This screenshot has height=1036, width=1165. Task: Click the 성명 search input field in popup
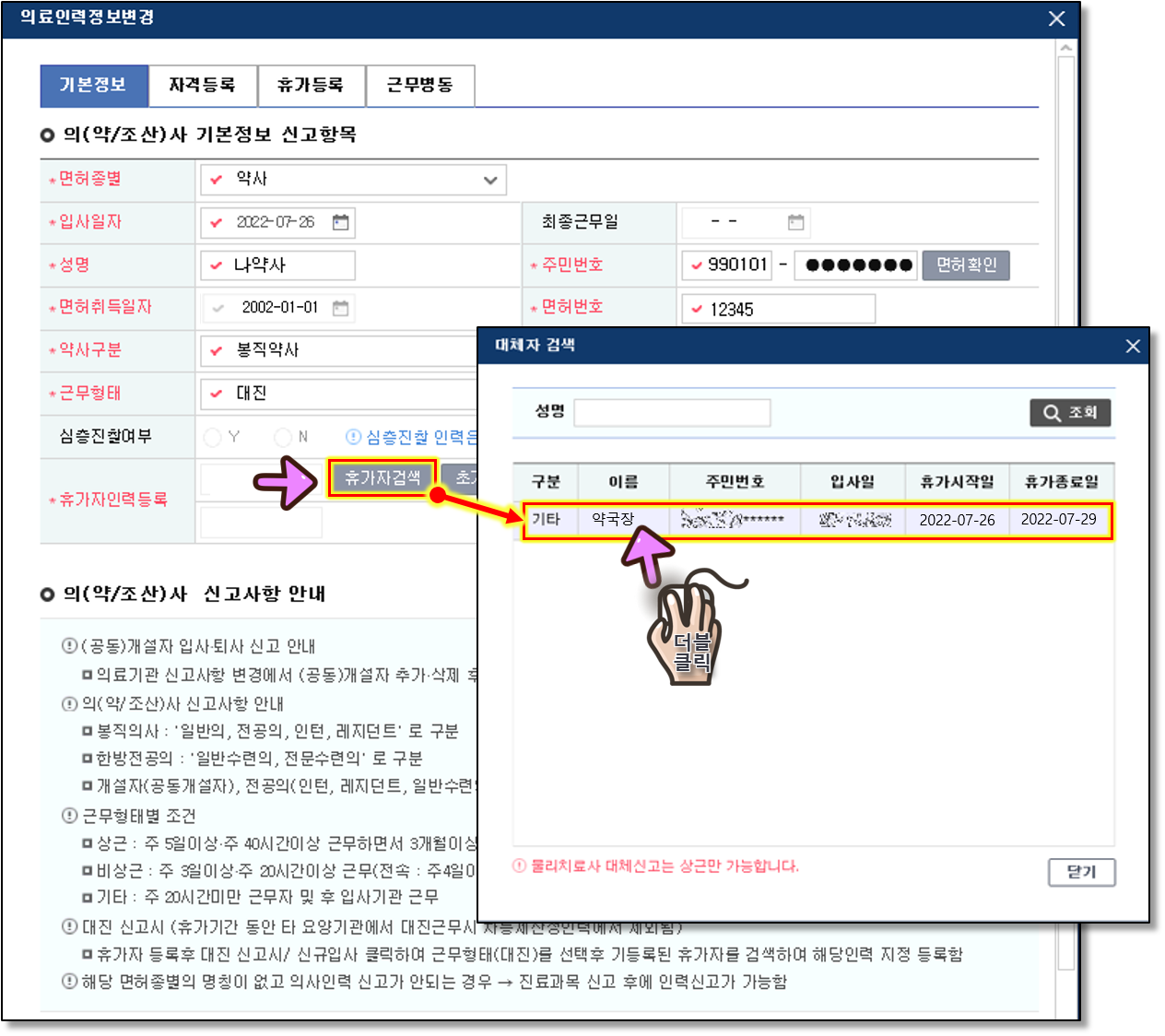coord(672,413)
